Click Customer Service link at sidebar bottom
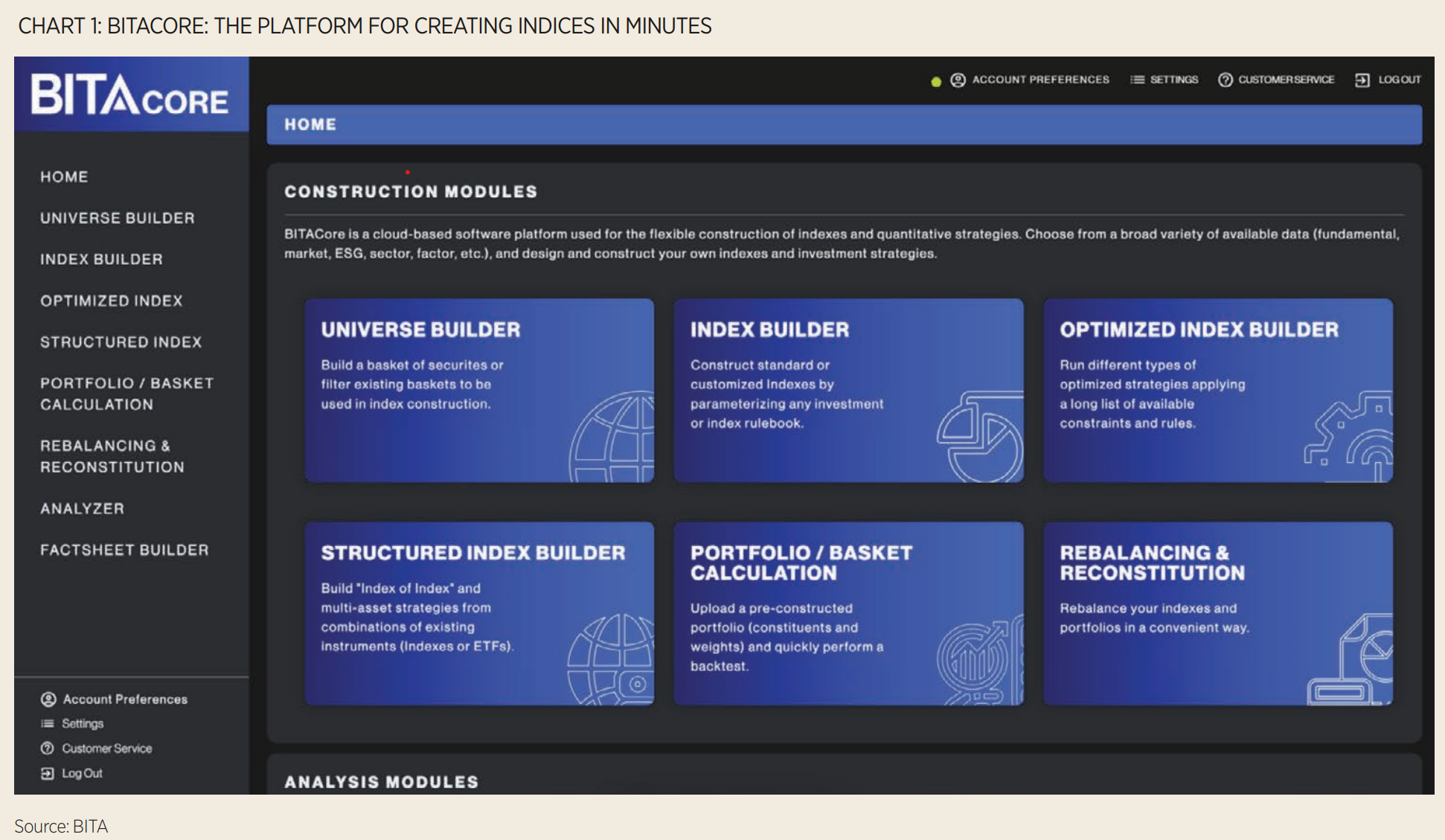Screen dimensions: 1445x840 (x=106, y=748)
